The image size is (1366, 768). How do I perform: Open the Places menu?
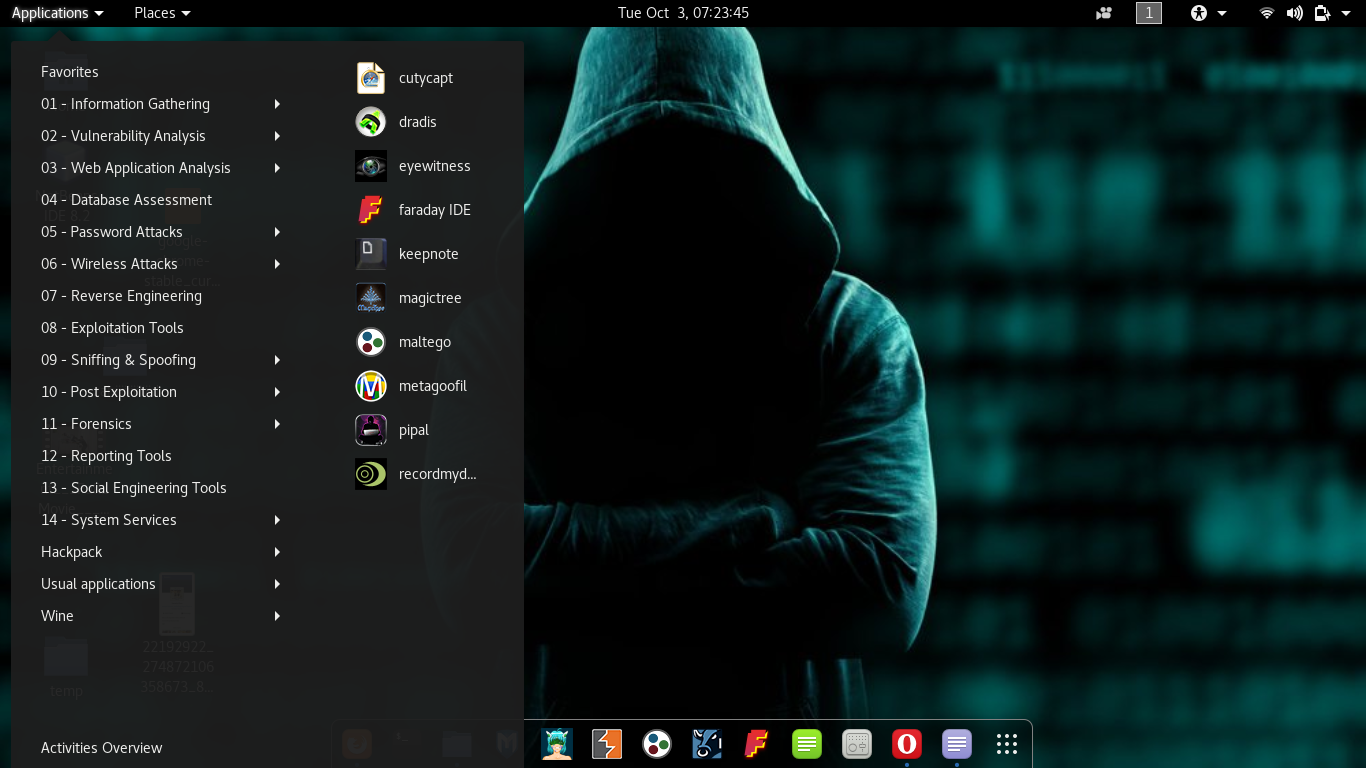coord(162,13)
